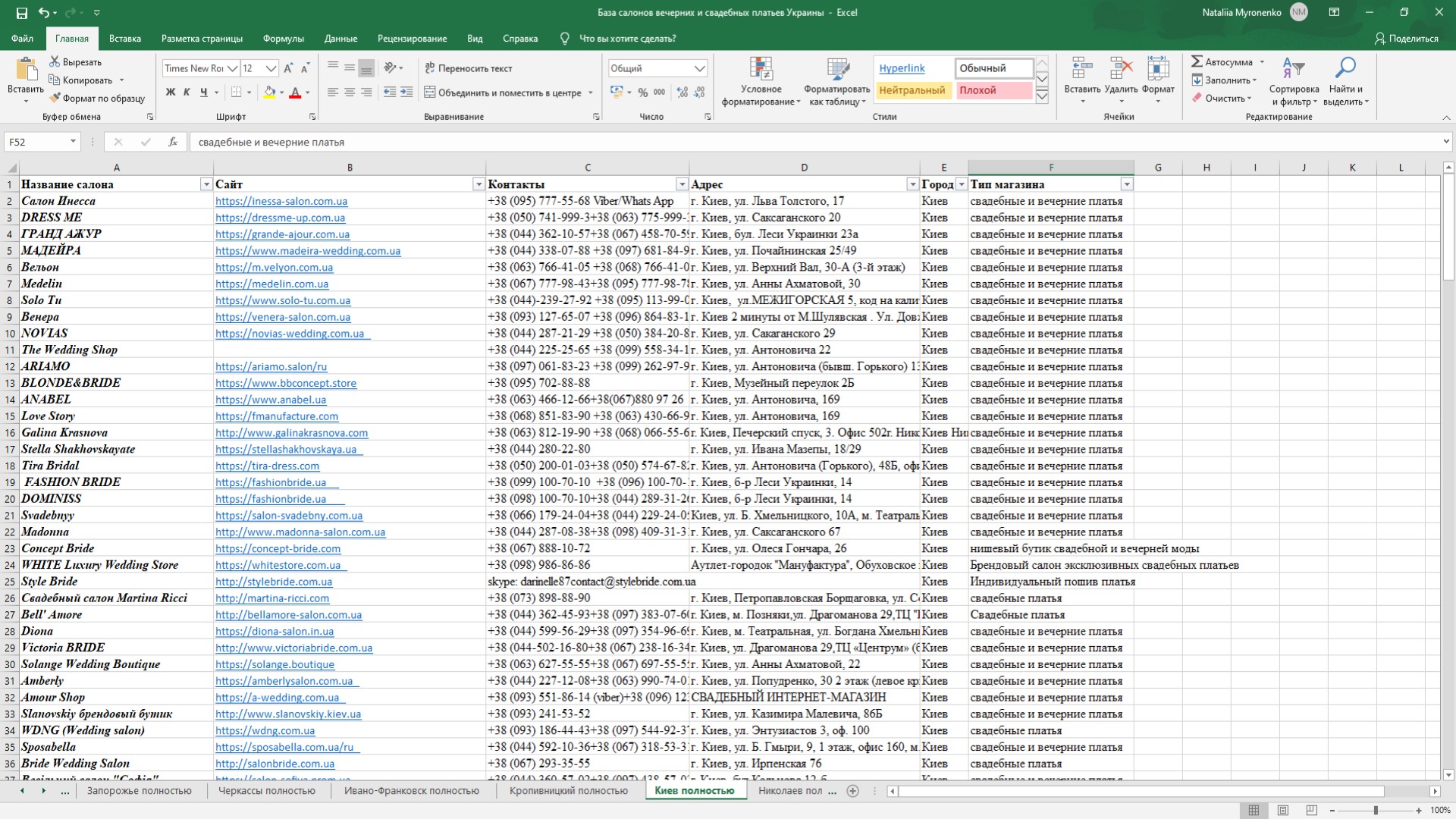This screenshot has width=1456, height=819.
Task: Open number format Общий dropdown
Action: tap(700, 68)
